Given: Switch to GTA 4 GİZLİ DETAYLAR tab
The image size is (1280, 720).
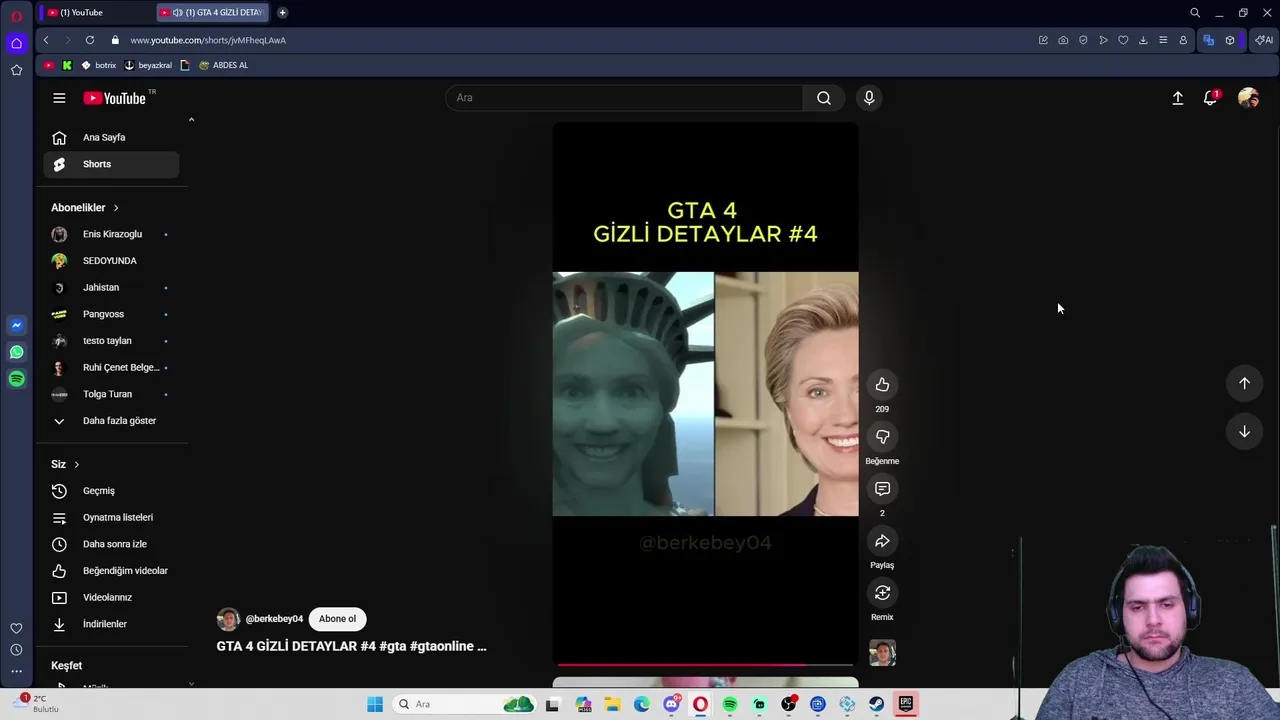Looking at the screenshot, I should (214, 12).
